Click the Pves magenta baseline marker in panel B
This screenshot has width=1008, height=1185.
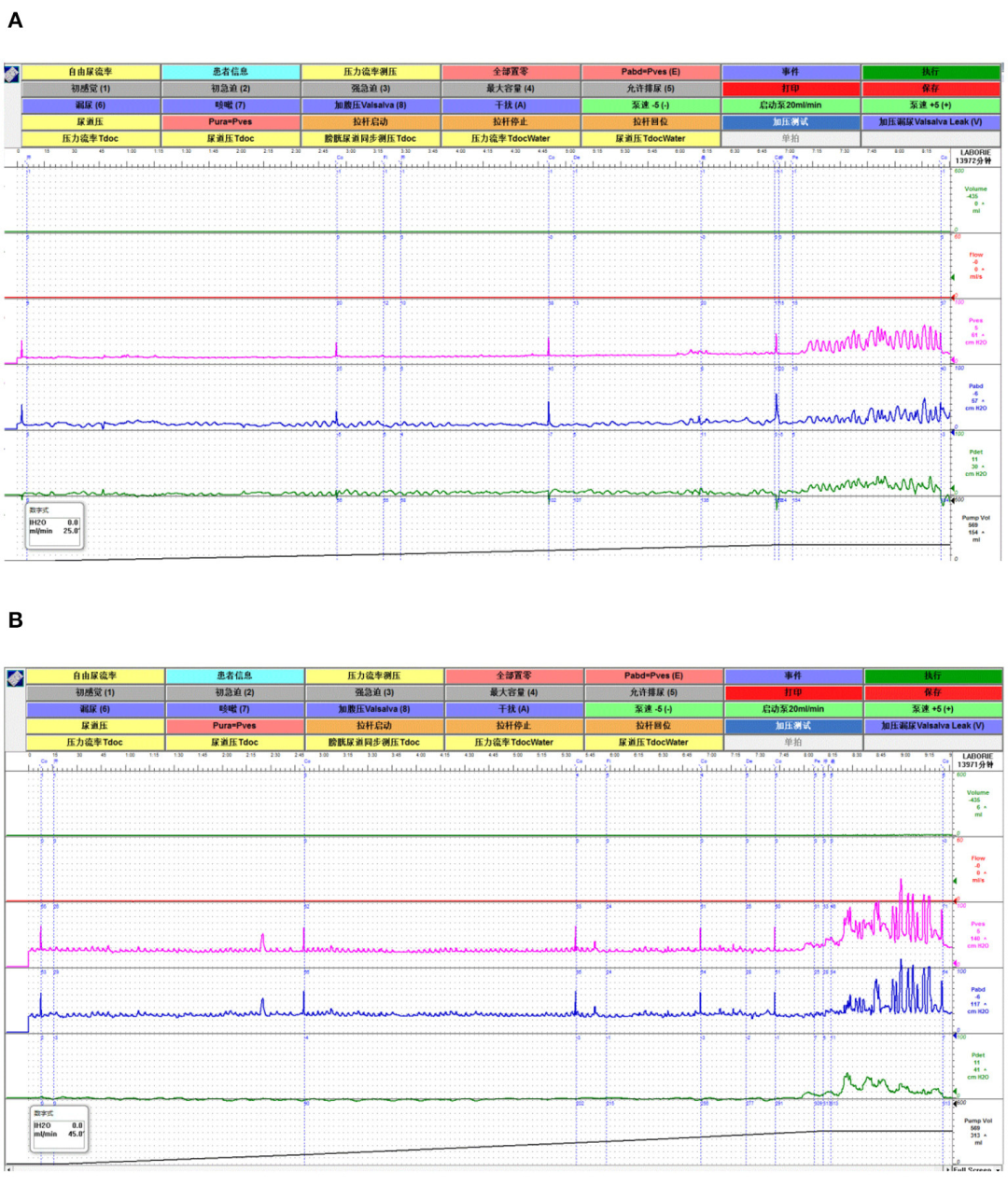coord(954,963)
